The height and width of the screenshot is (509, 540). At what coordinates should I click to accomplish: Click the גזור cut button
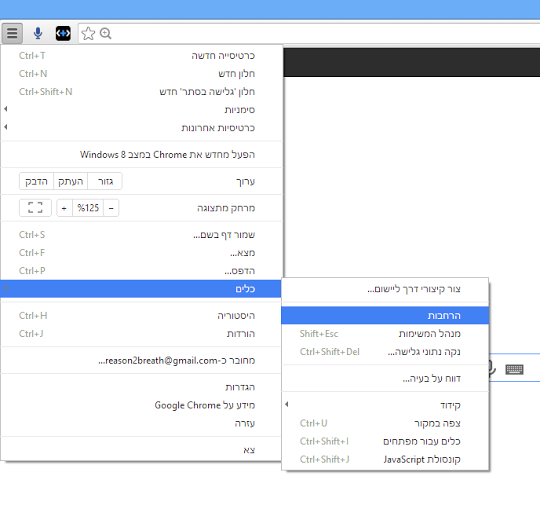coord(105,181)
